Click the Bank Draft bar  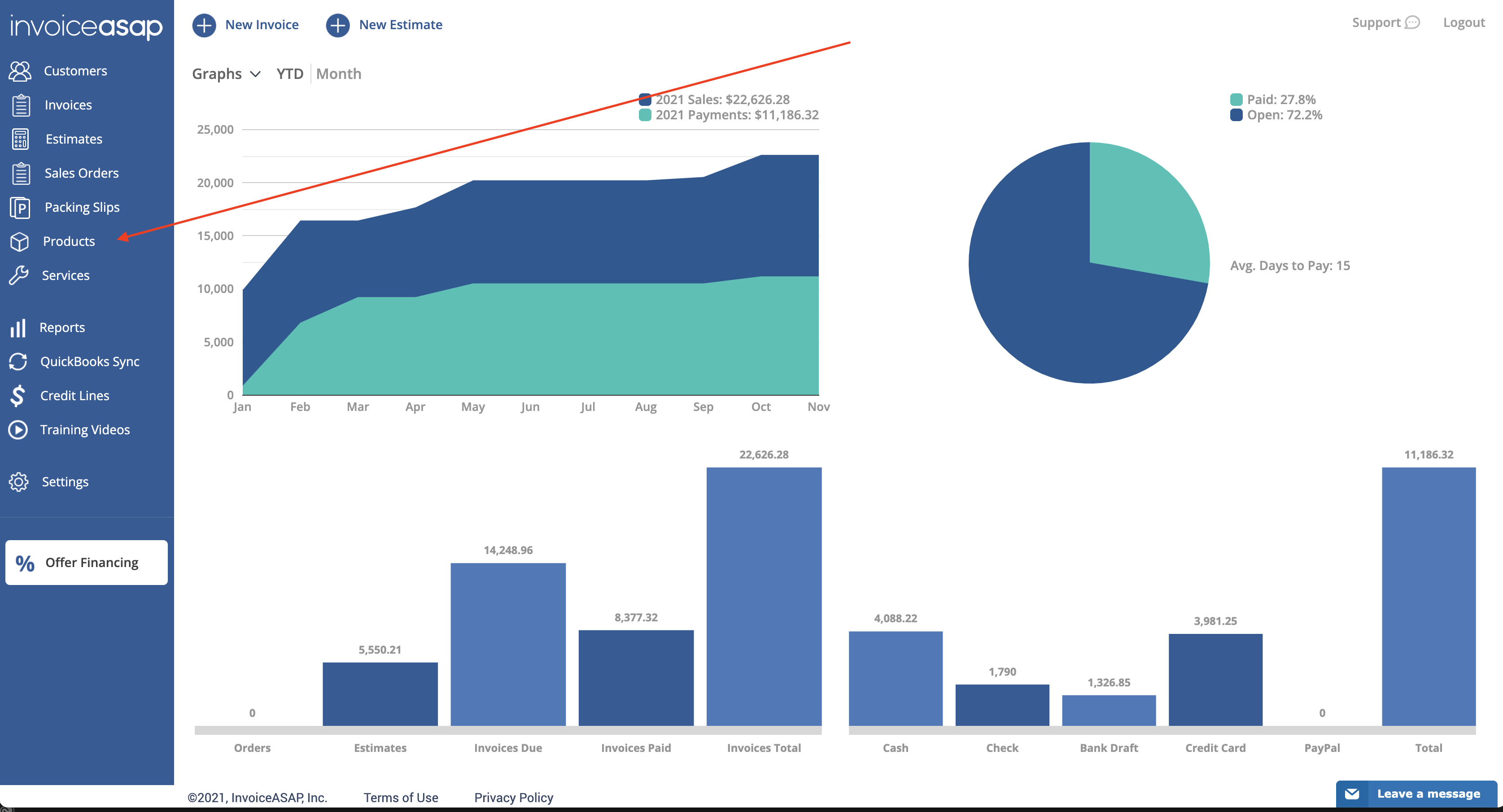1109,711
